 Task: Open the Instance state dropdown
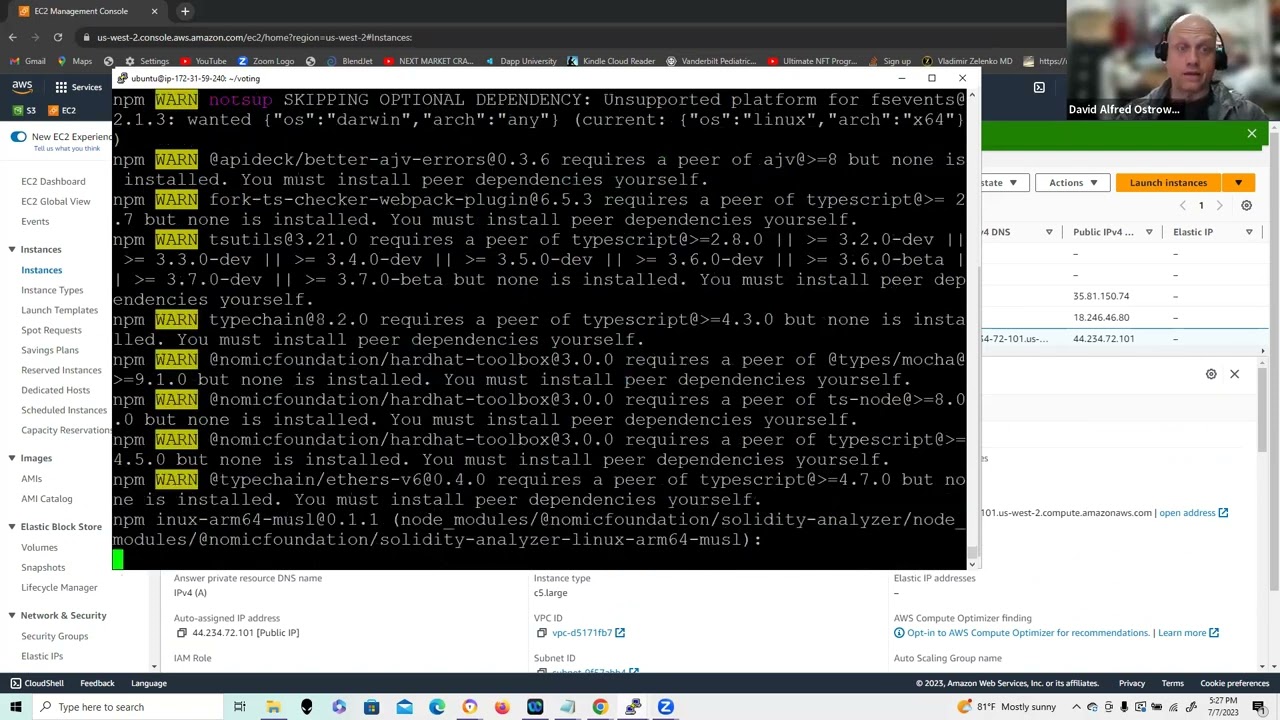tap(1002, 183)
